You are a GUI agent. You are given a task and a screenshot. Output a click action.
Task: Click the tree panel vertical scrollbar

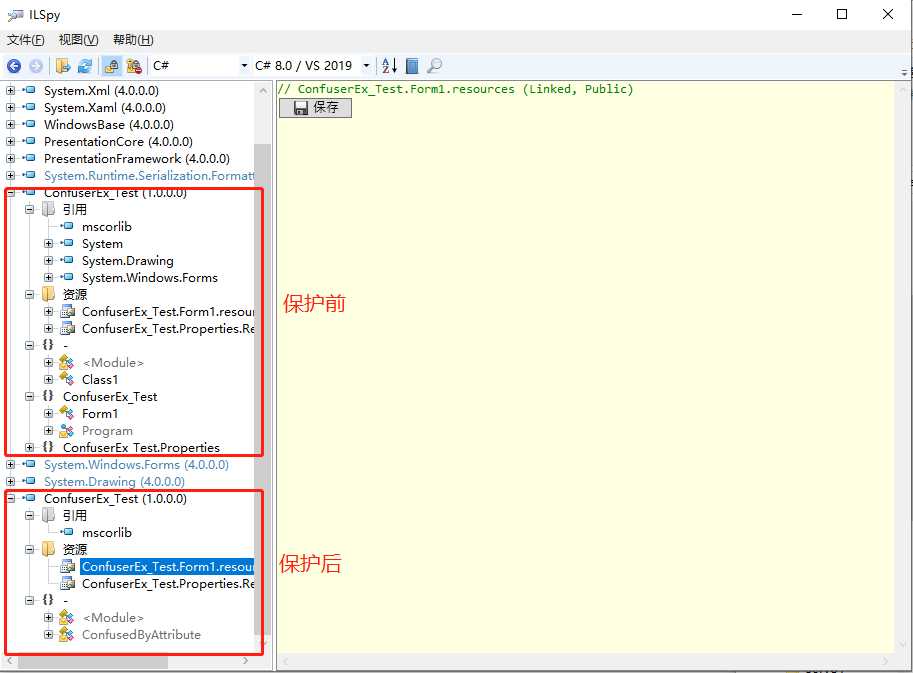[x=263, y=389]
